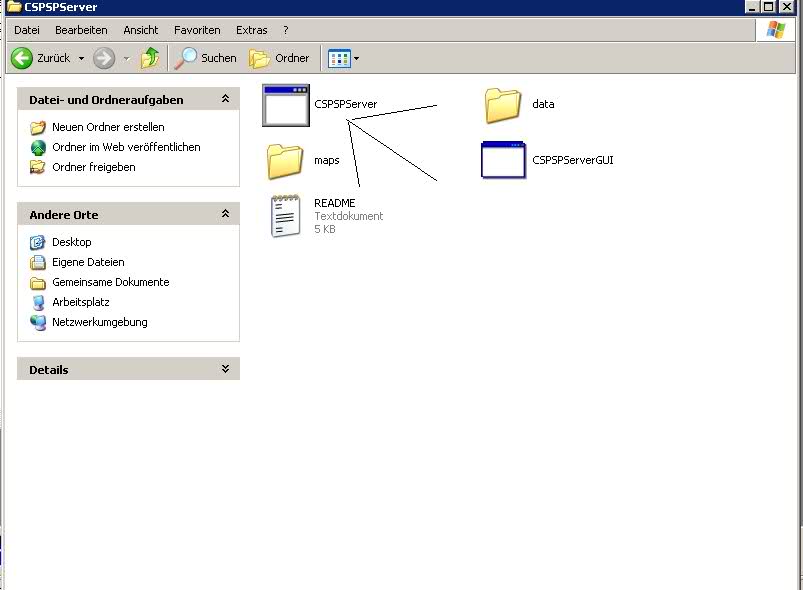This screenshot has width=803, height=590.
Task: Select the data folder icon
Action: point(503,106)
